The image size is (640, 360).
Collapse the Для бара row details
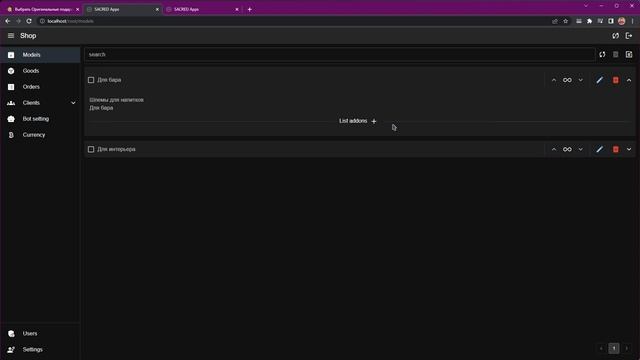pos(629,80)
